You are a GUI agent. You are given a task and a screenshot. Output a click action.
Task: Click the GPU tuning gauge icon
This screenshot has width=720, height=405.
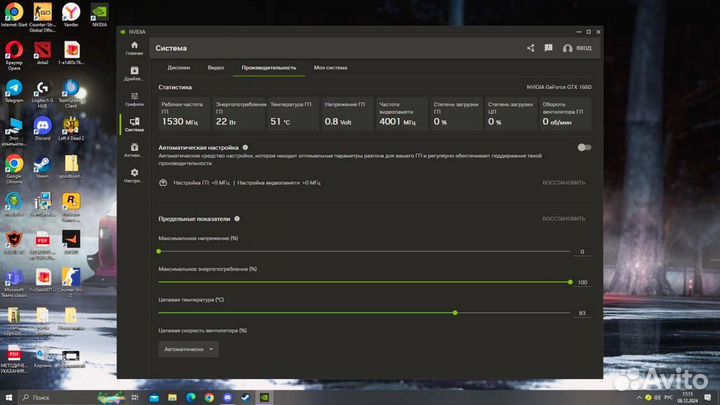tap(163, 183)
